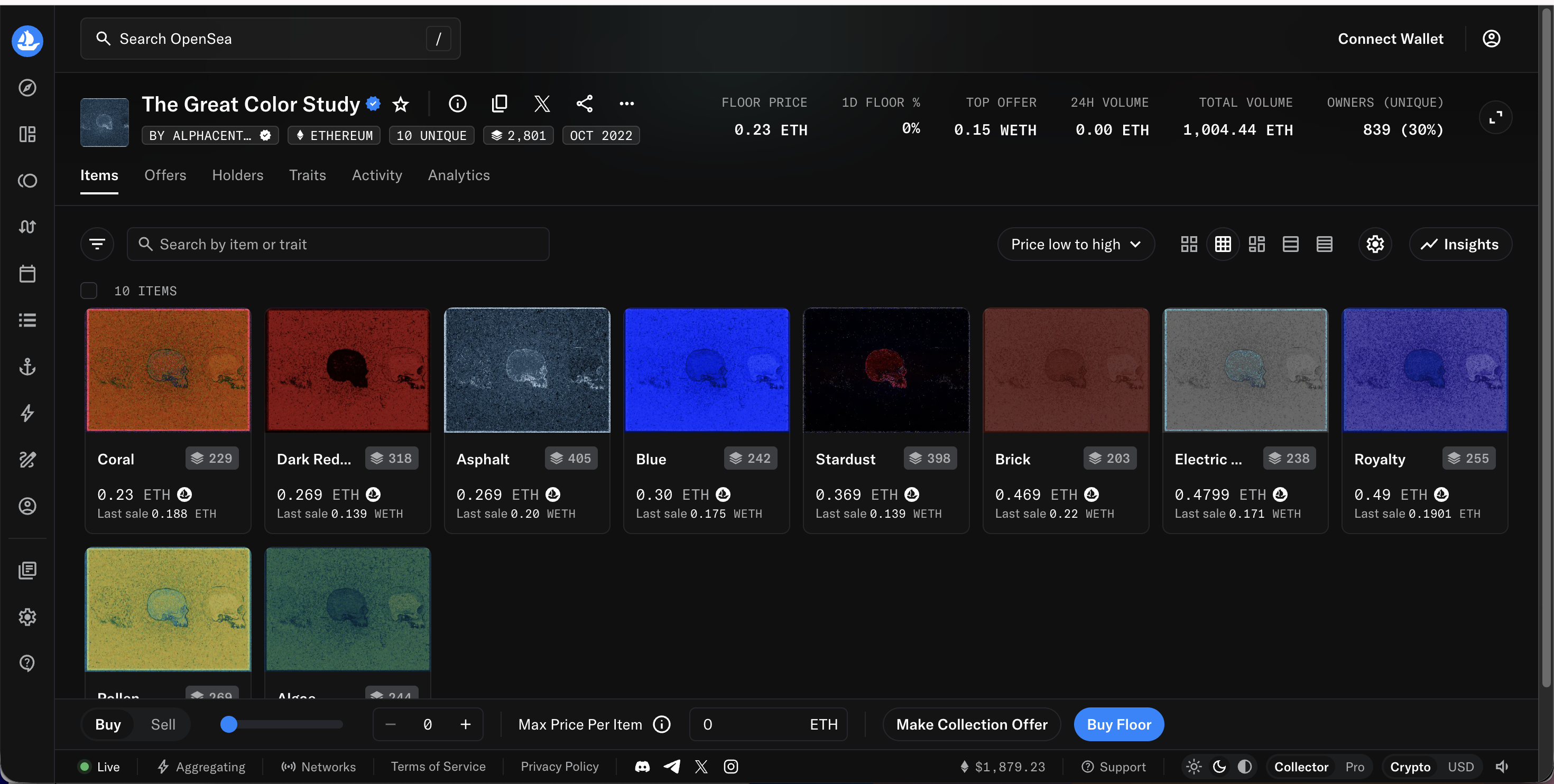Select Collector mode option
Viewport: 1554px width, 784px height.
(x=1301, y=767)
